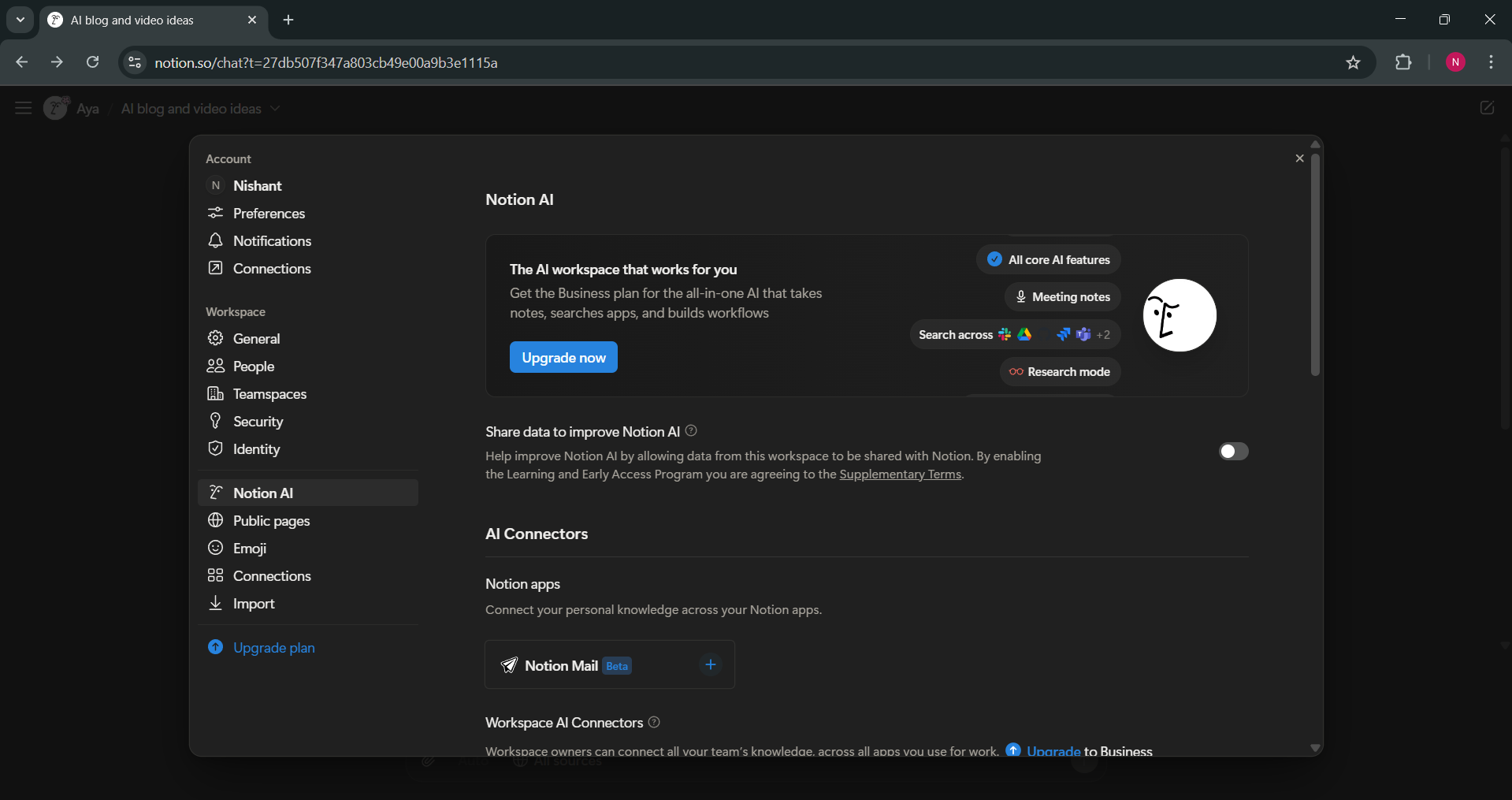
Task: Open Chrome profile avatar N
Action: point(1455,62)
